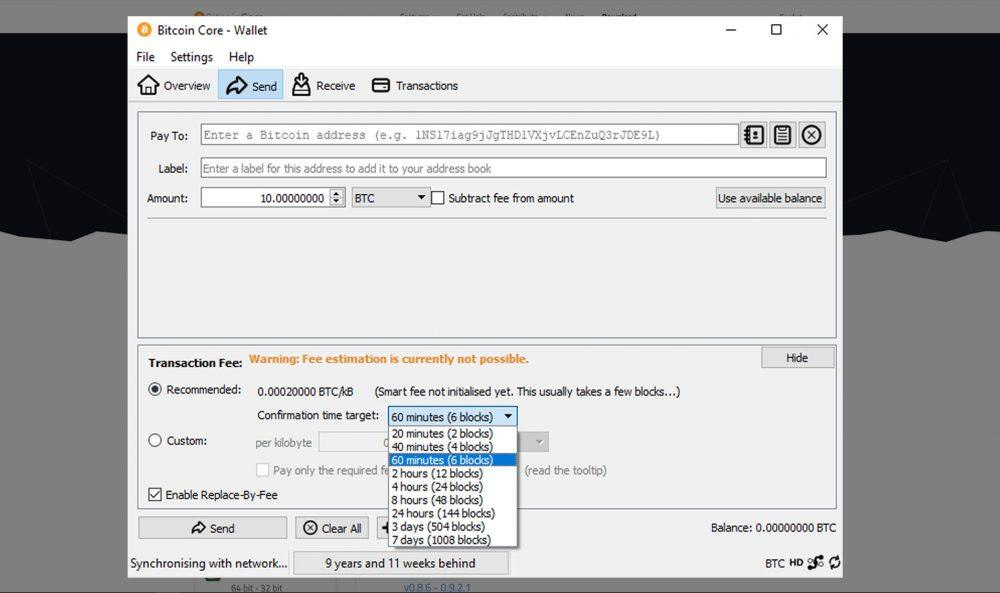Click the per kilobyte custom fee field

tap(354, 442)
